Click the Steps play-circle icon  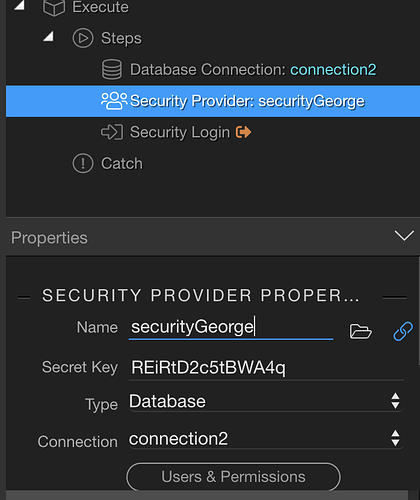point(83,38)
